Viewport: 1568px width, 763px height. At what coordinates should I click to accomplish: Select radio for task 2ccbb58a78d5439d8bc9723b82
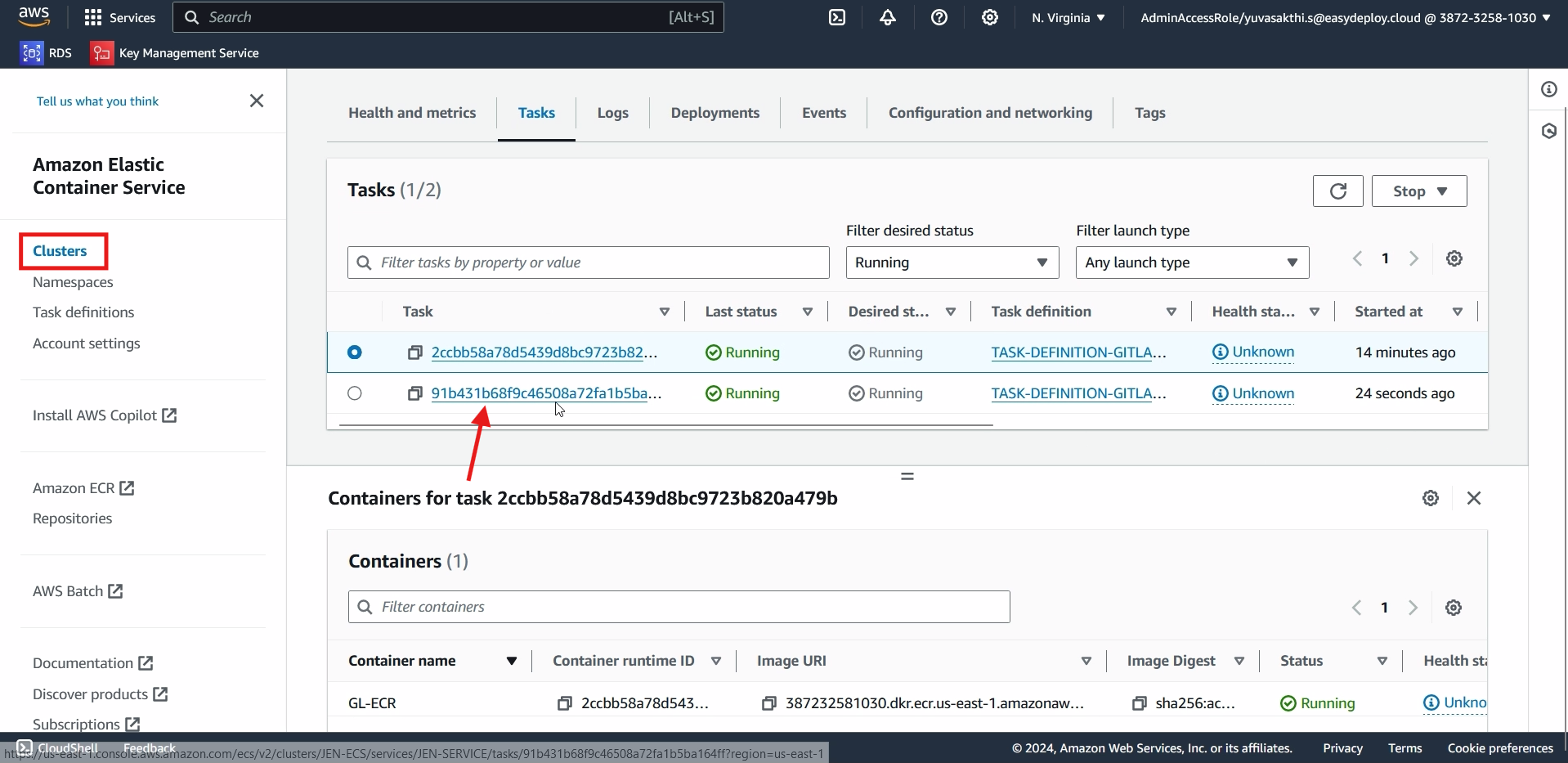[x=355, y=352]
